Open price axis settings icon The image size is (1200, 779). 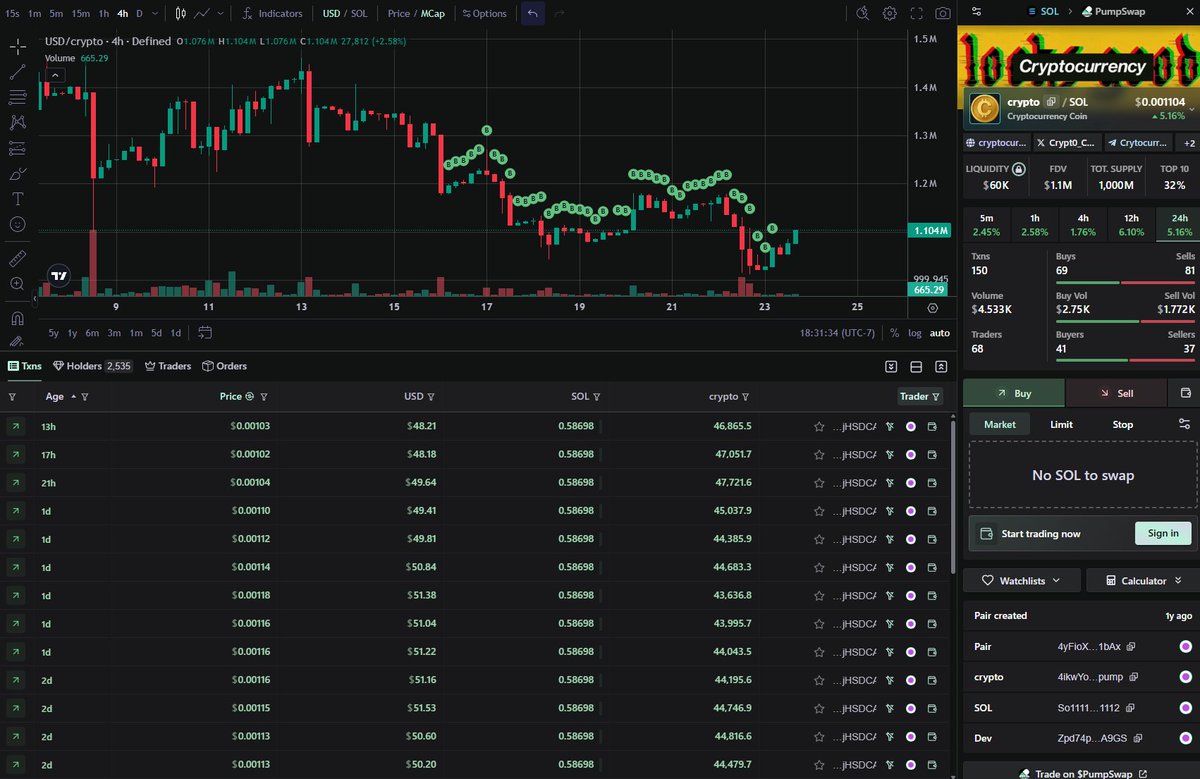click(x=932, y=309)
